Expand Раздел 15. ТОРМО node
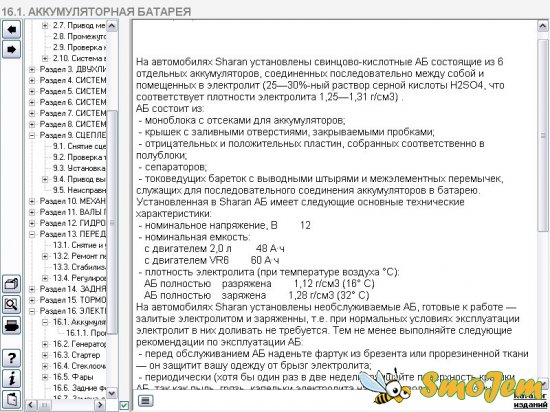550x412 pixels. pos(32,300)
